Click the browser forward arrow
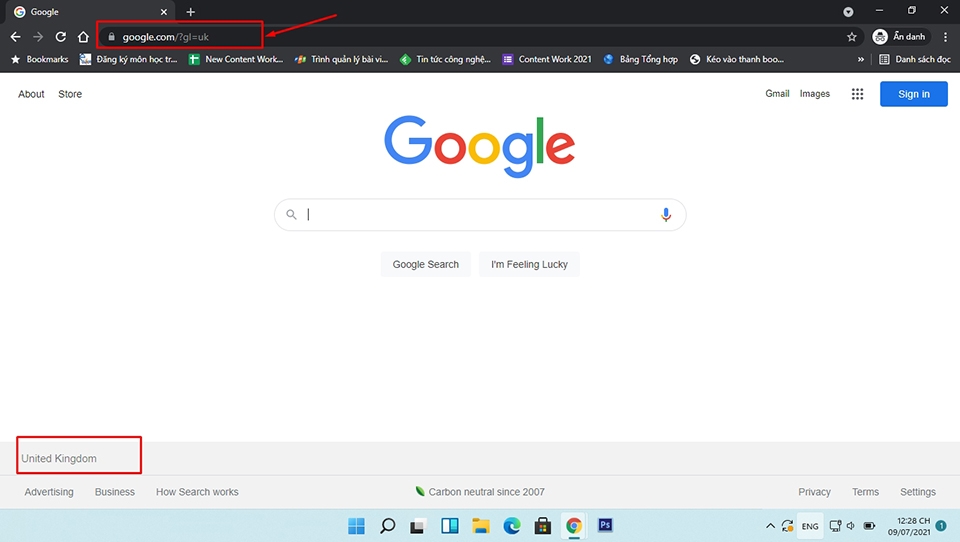This screenshot has height=542, width=960. point(38,37)
